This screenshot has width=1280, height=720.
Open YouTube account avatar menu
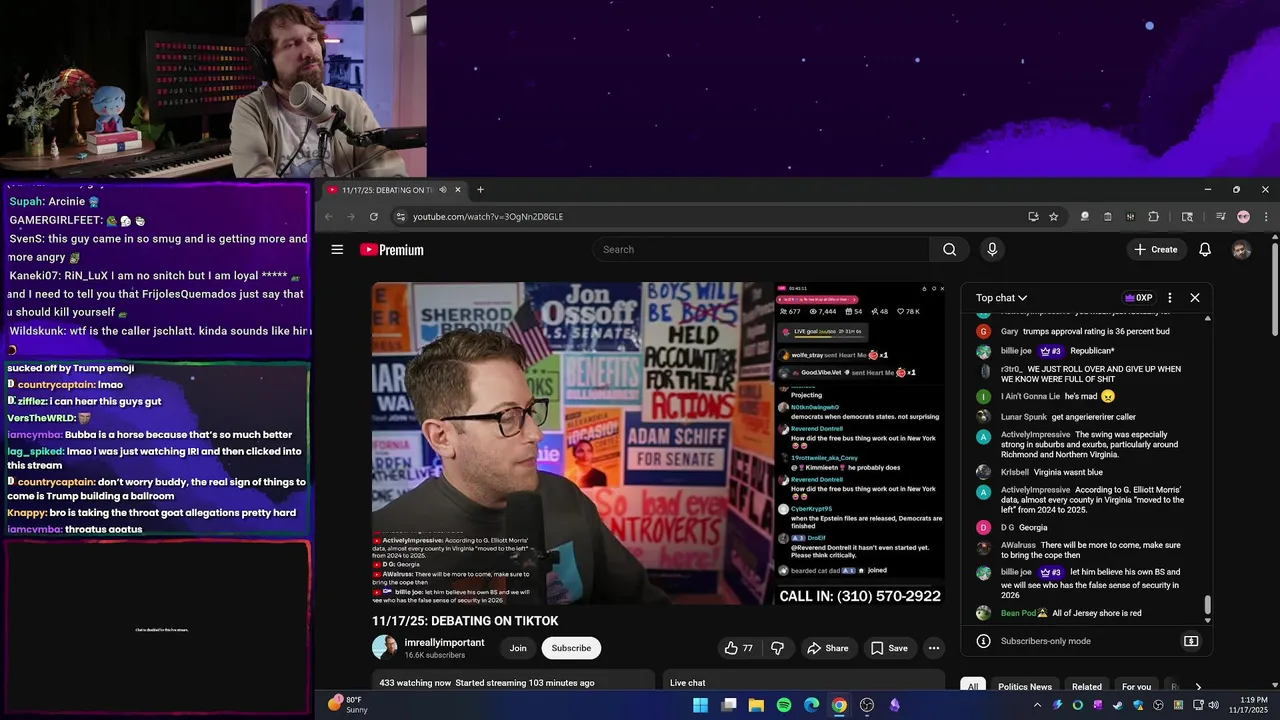1241,250
